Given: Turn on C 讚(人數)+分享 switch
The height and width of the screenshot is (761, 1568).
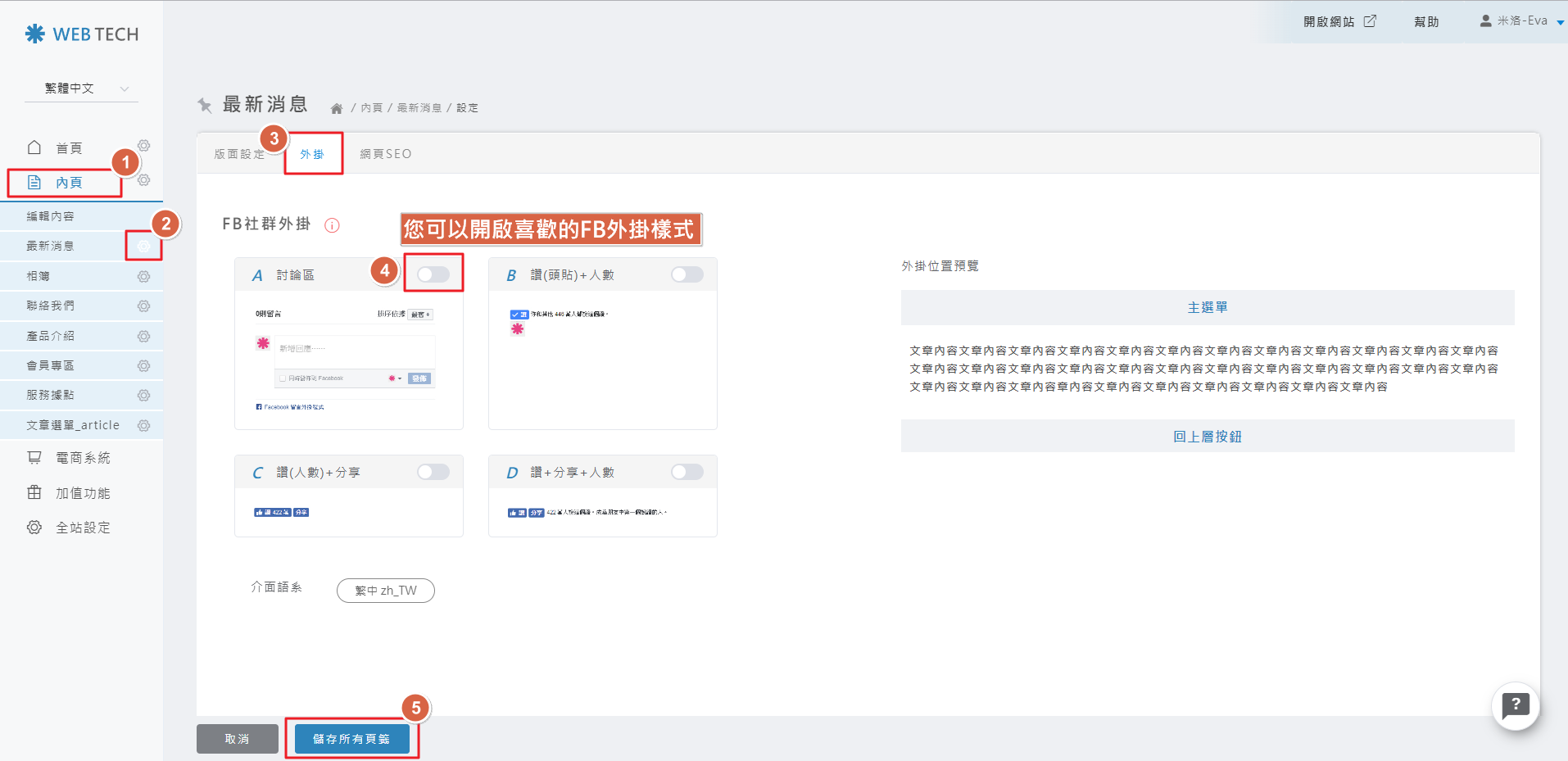Looking at the screenshot, I should 433,472.
